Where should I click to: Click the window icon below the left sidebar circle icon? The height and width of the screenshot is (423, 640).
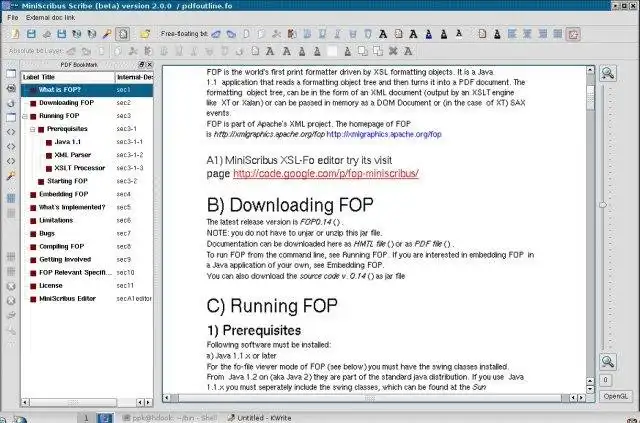11,118
